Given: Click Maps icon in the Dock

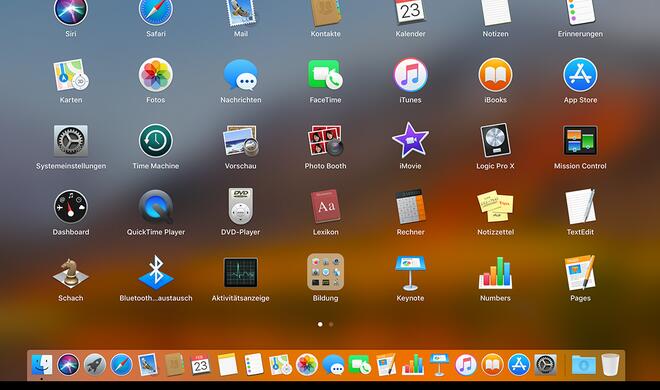Looking at the screenshot, I should 280,364.
